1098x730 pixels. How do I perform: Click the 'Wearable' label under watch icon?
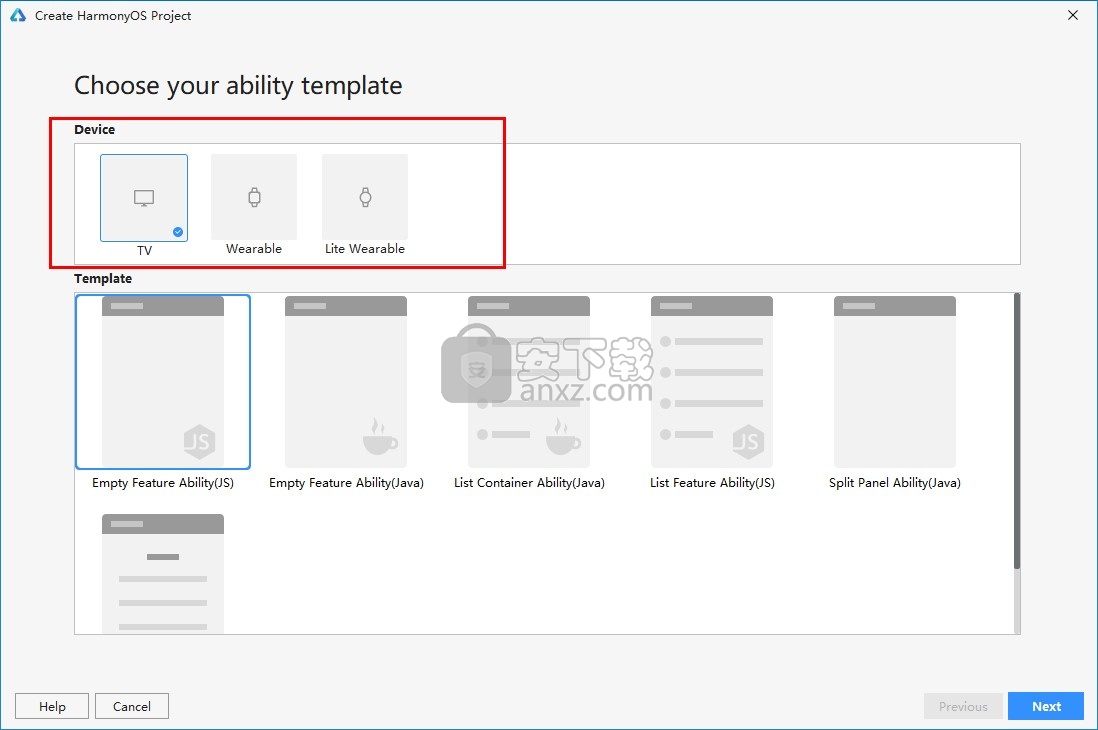click(x=253, y=249)
